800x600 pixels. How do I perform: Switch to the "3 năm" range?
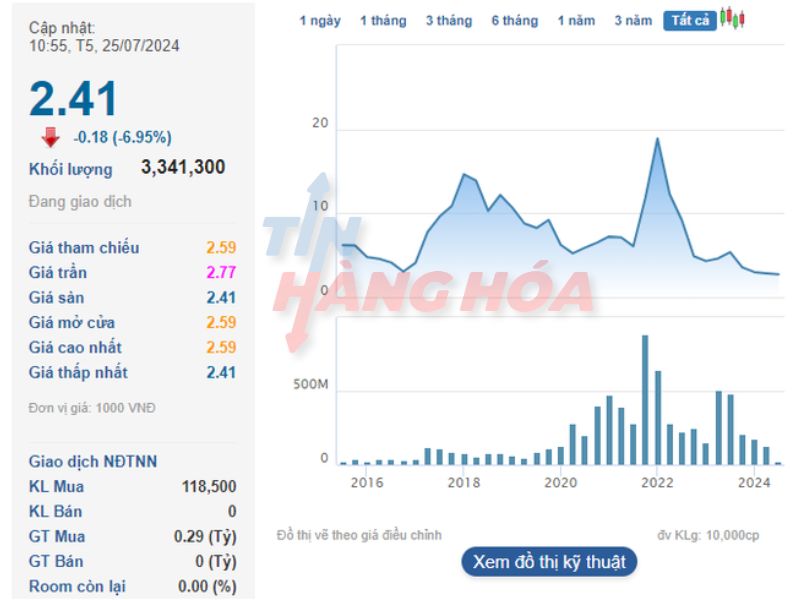pos(633,21)
